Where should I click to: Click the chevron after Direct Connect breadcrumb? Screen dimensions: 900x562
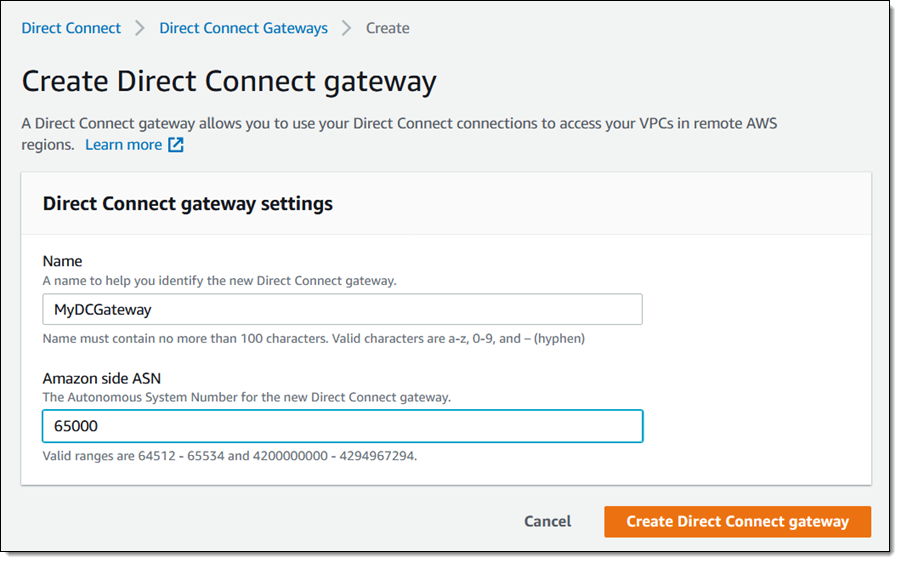tap(140, 28)
